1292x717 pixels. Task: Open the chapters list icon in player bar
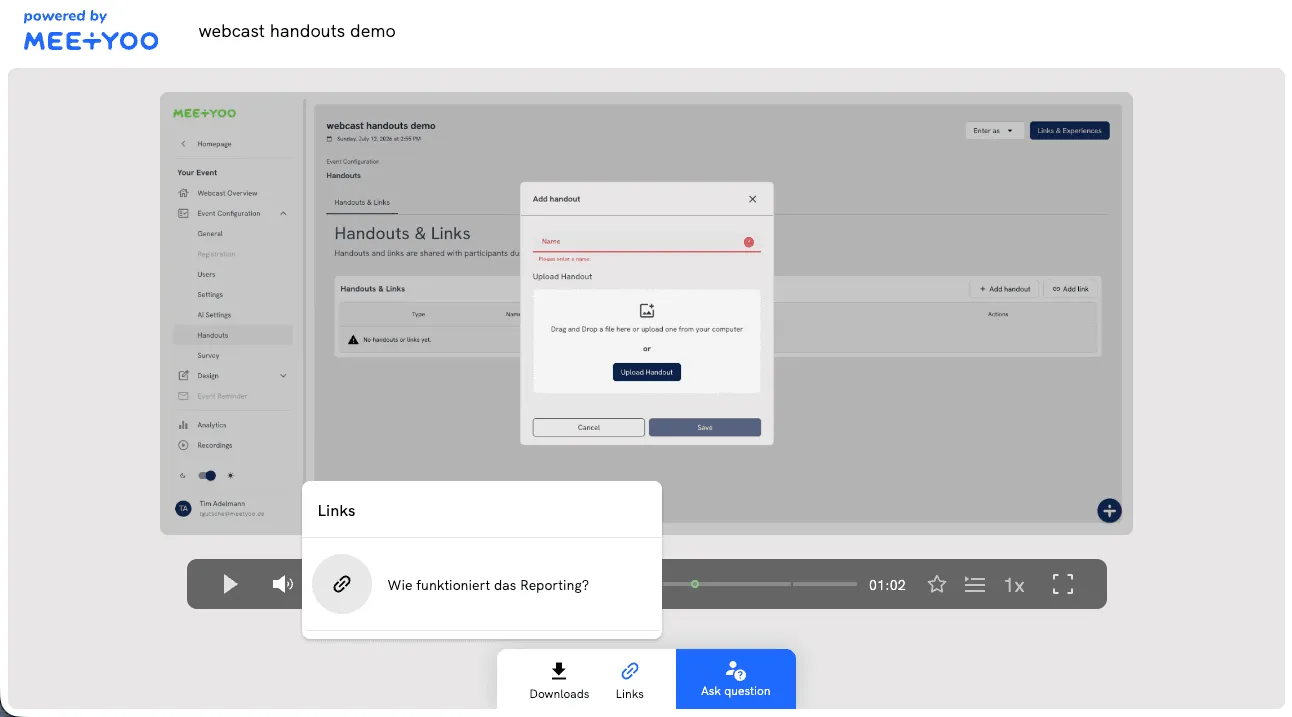tap(975, 584)
